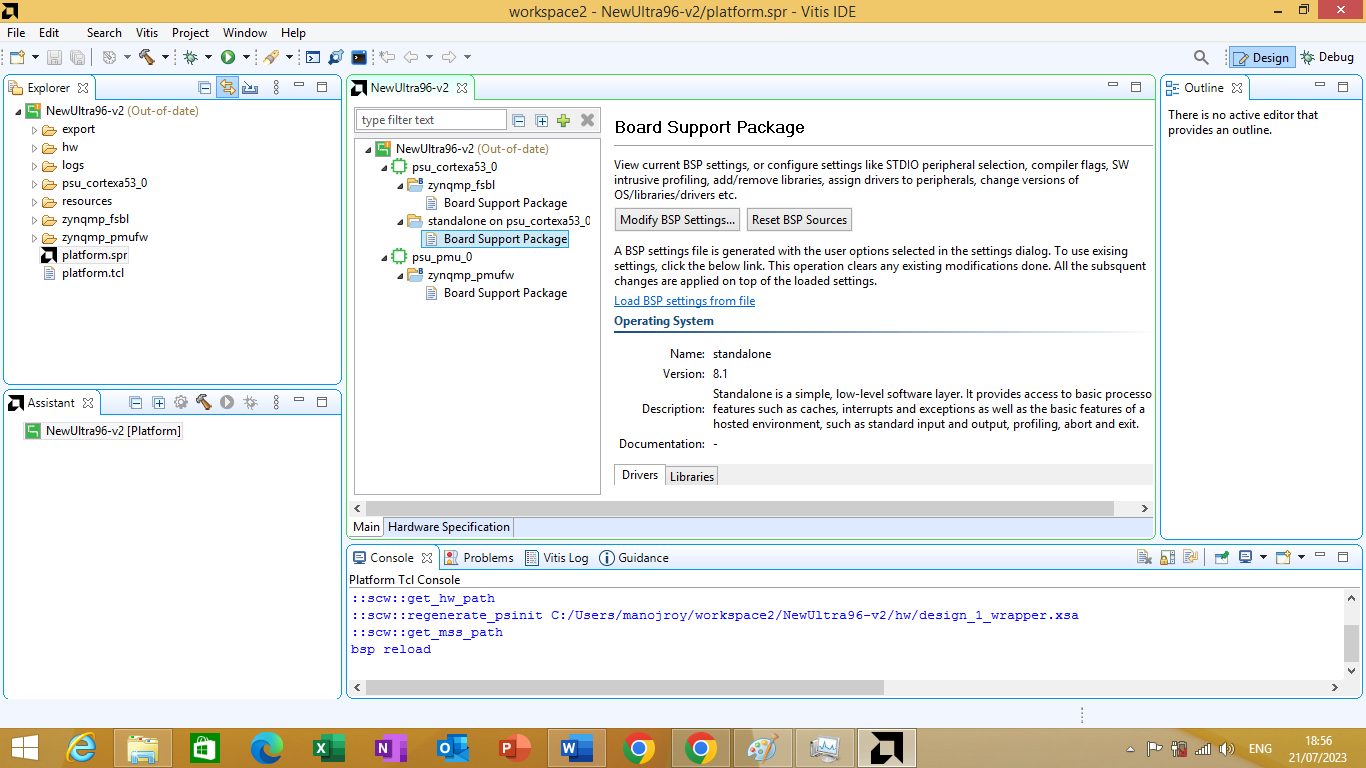
Task: Open Explorer view menu (three dots)
Action: tap(277, 88)
